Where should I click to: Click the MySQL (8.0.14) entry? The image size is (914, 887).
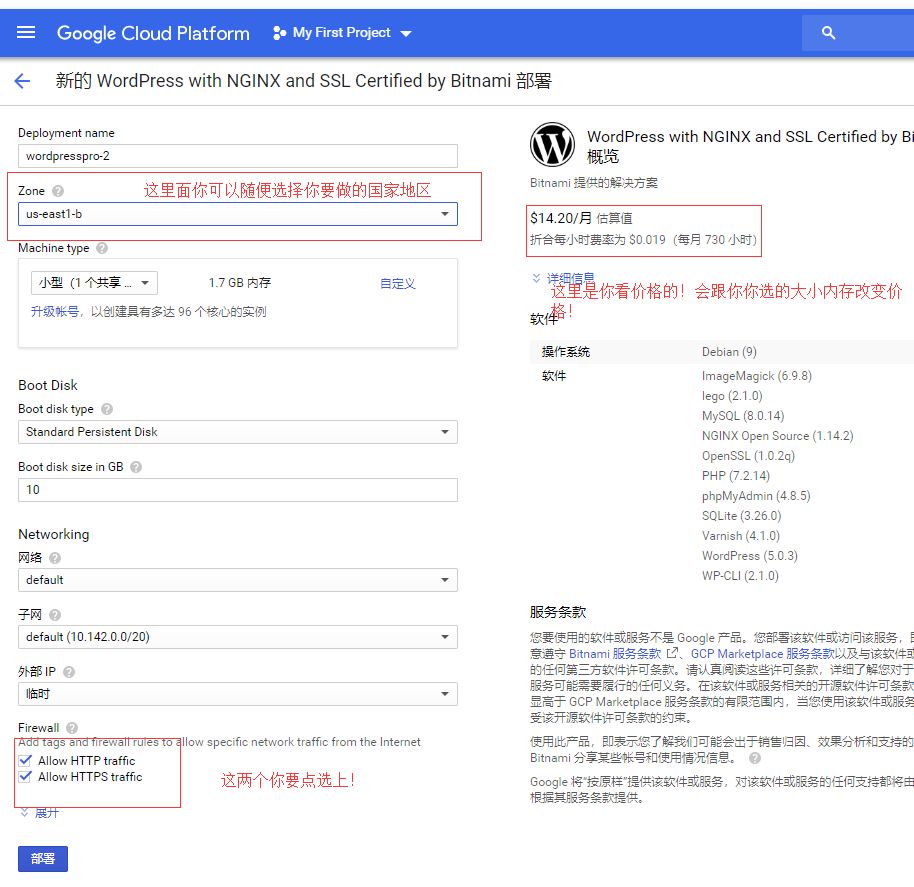click(x=743, y=416)
